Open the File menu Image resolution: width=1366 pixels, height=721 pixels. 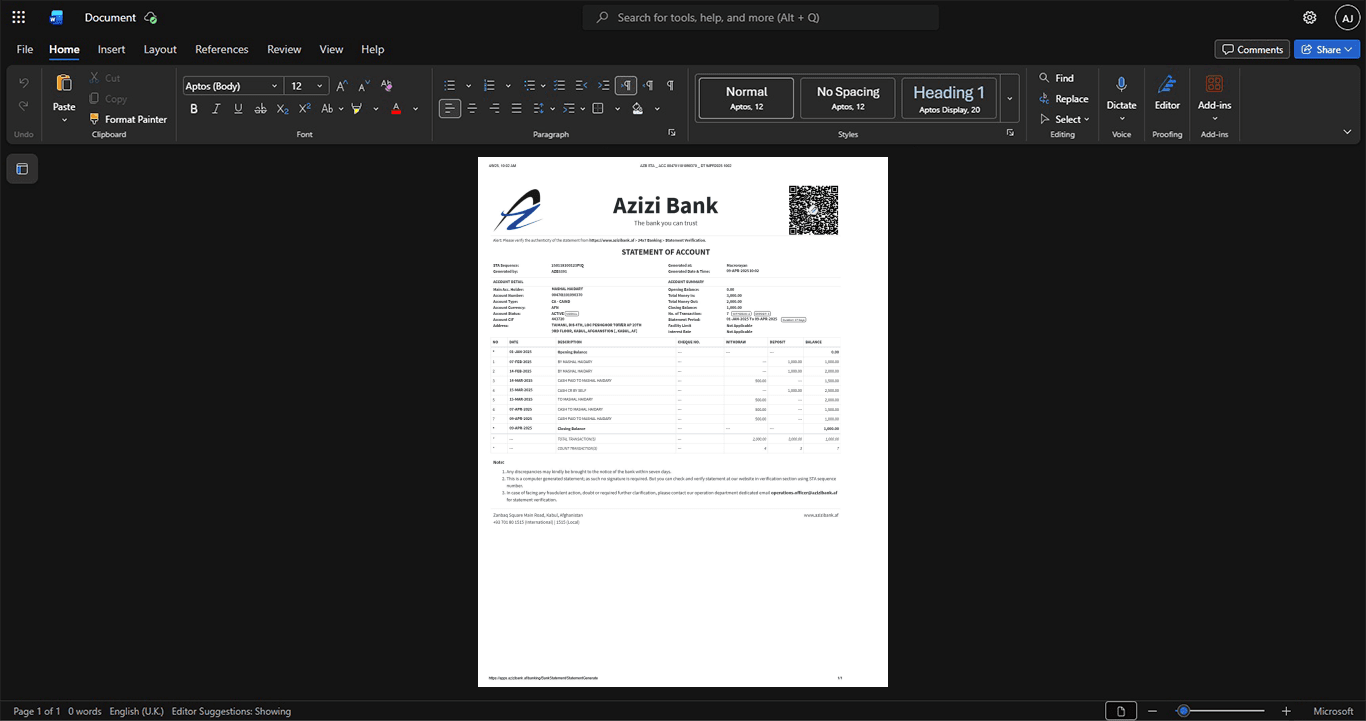pos(25,49)
